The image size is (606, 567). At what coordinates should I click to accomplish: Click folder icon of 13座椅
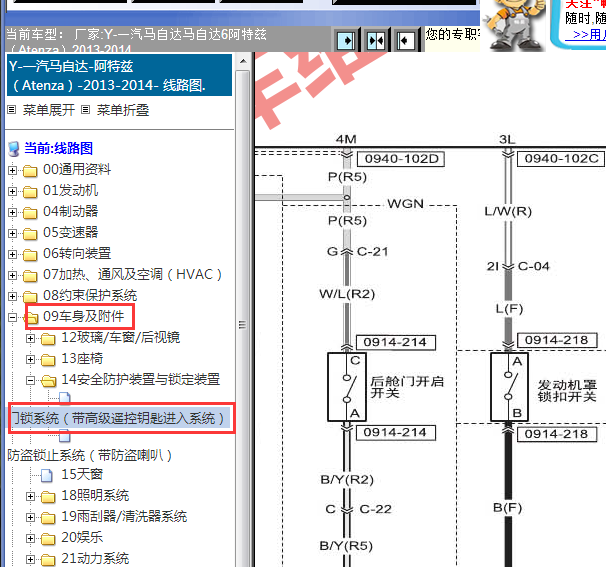click(48, 359)
